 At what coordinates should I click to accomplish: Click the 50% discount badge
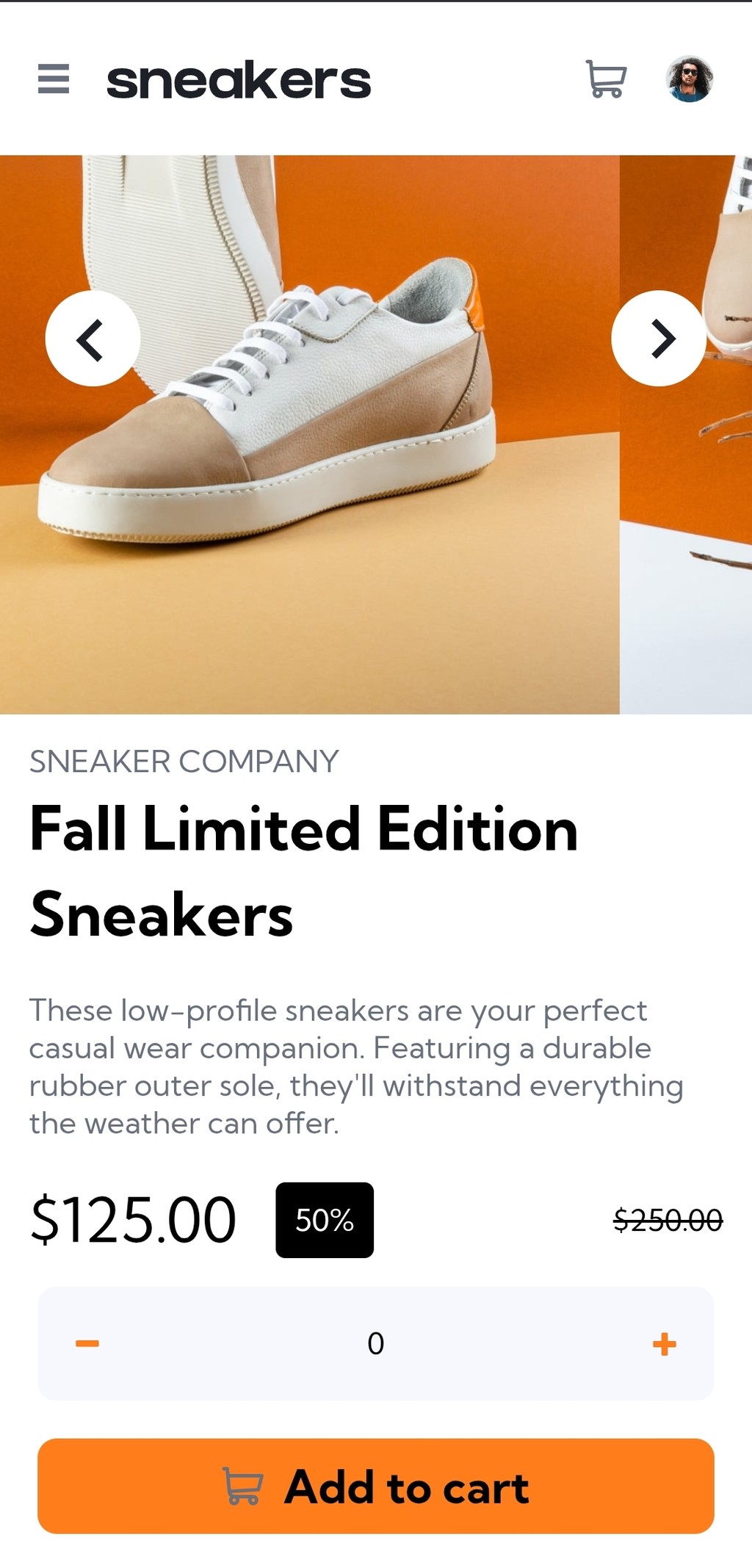click(x=325, y=1220)
